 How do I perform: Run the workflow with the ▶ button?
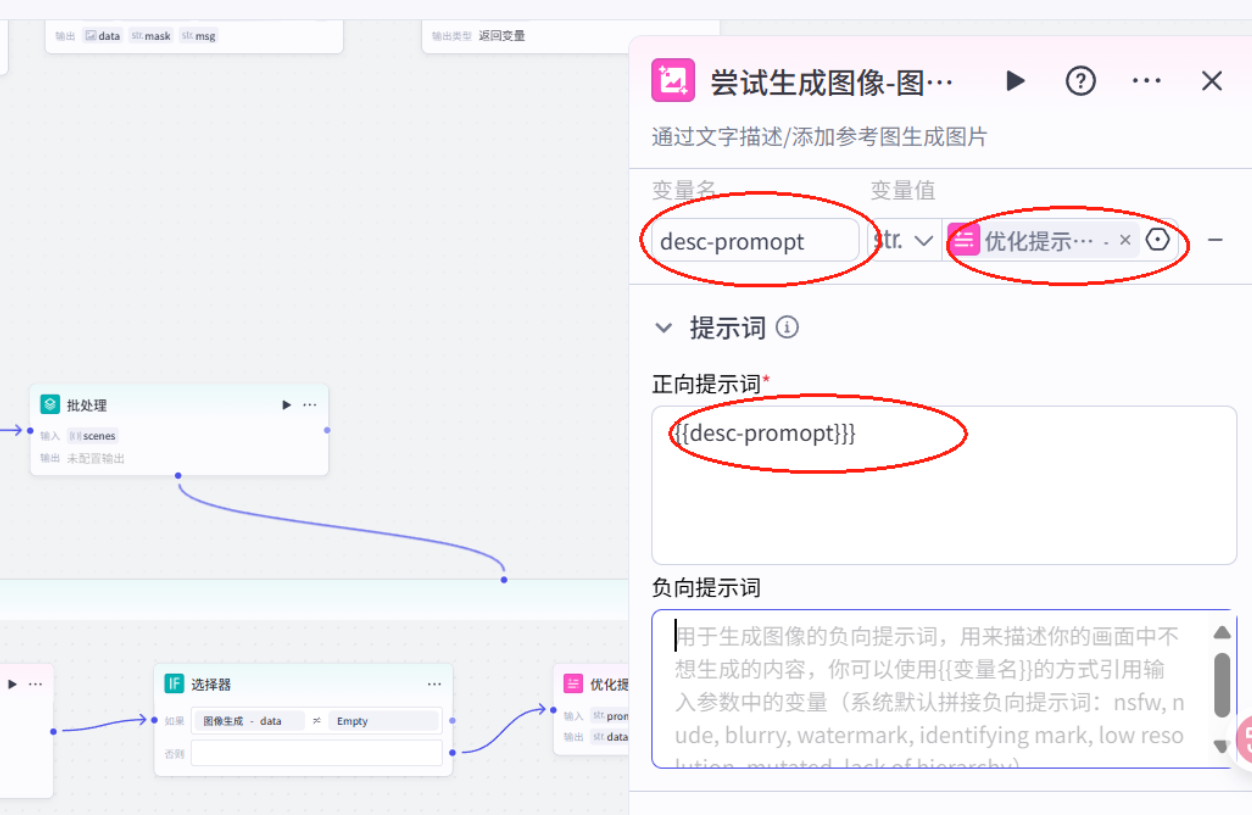(x=1016, y=81)
